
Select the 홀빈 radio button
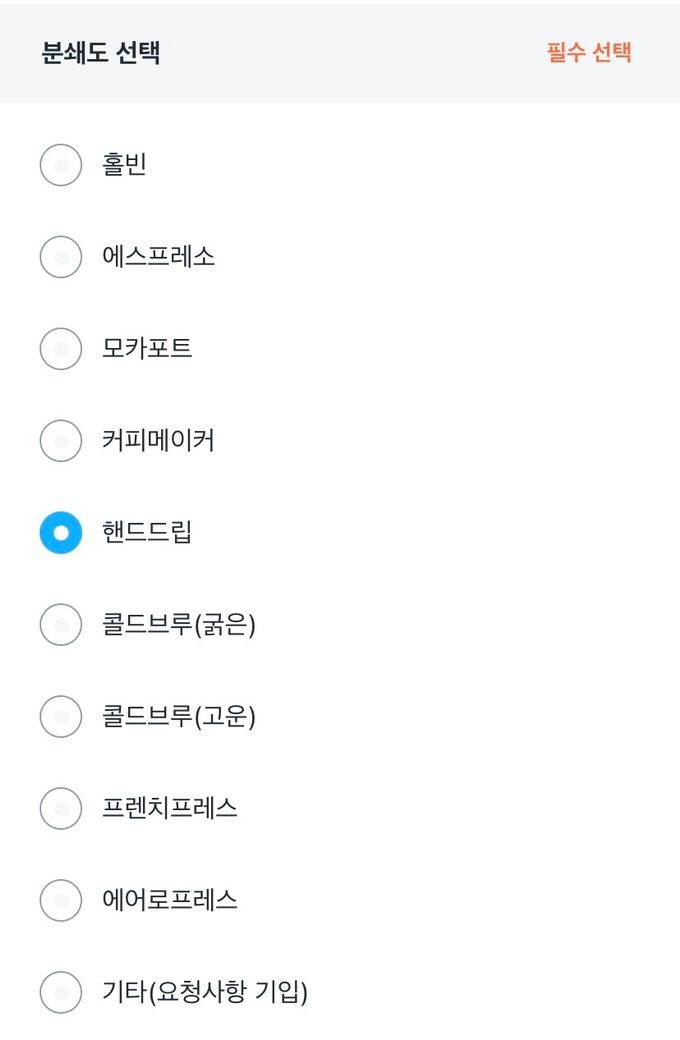[61, 165]
